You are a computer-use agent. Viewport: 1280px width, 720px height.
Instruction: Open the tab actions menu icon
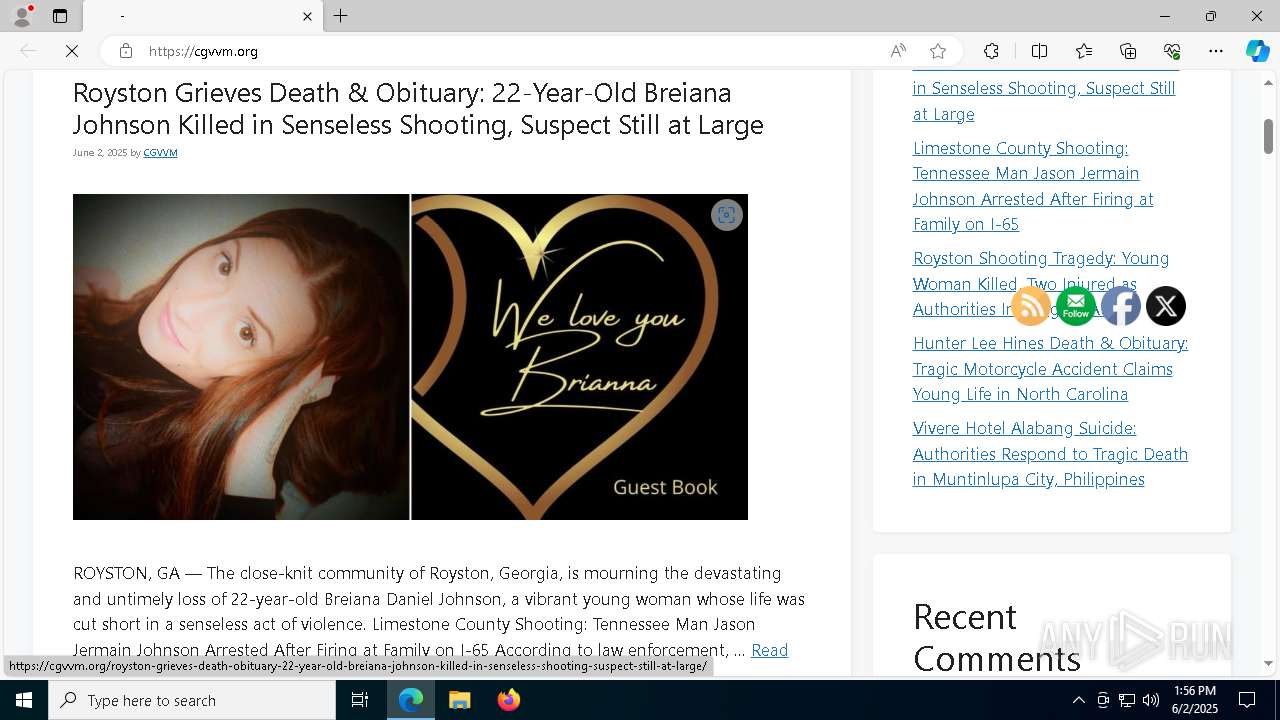(60, 16)
